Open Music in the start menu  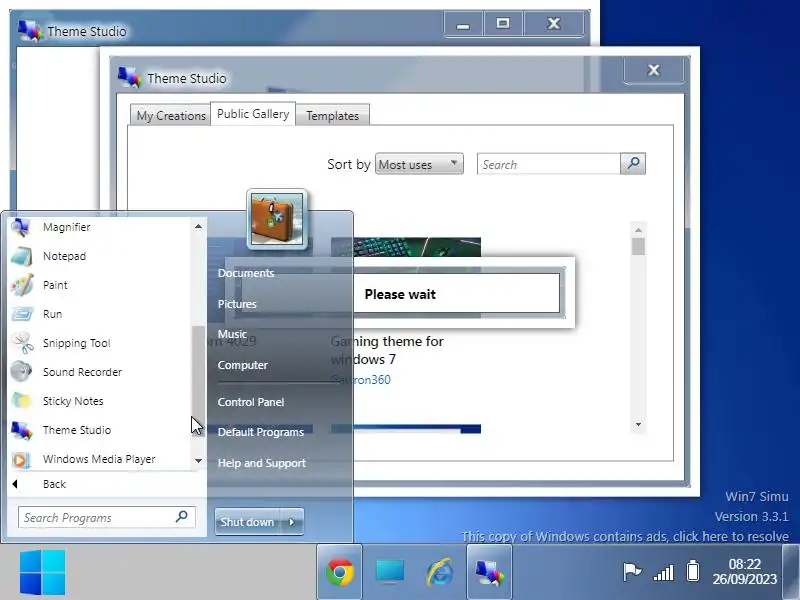(232, 334)
